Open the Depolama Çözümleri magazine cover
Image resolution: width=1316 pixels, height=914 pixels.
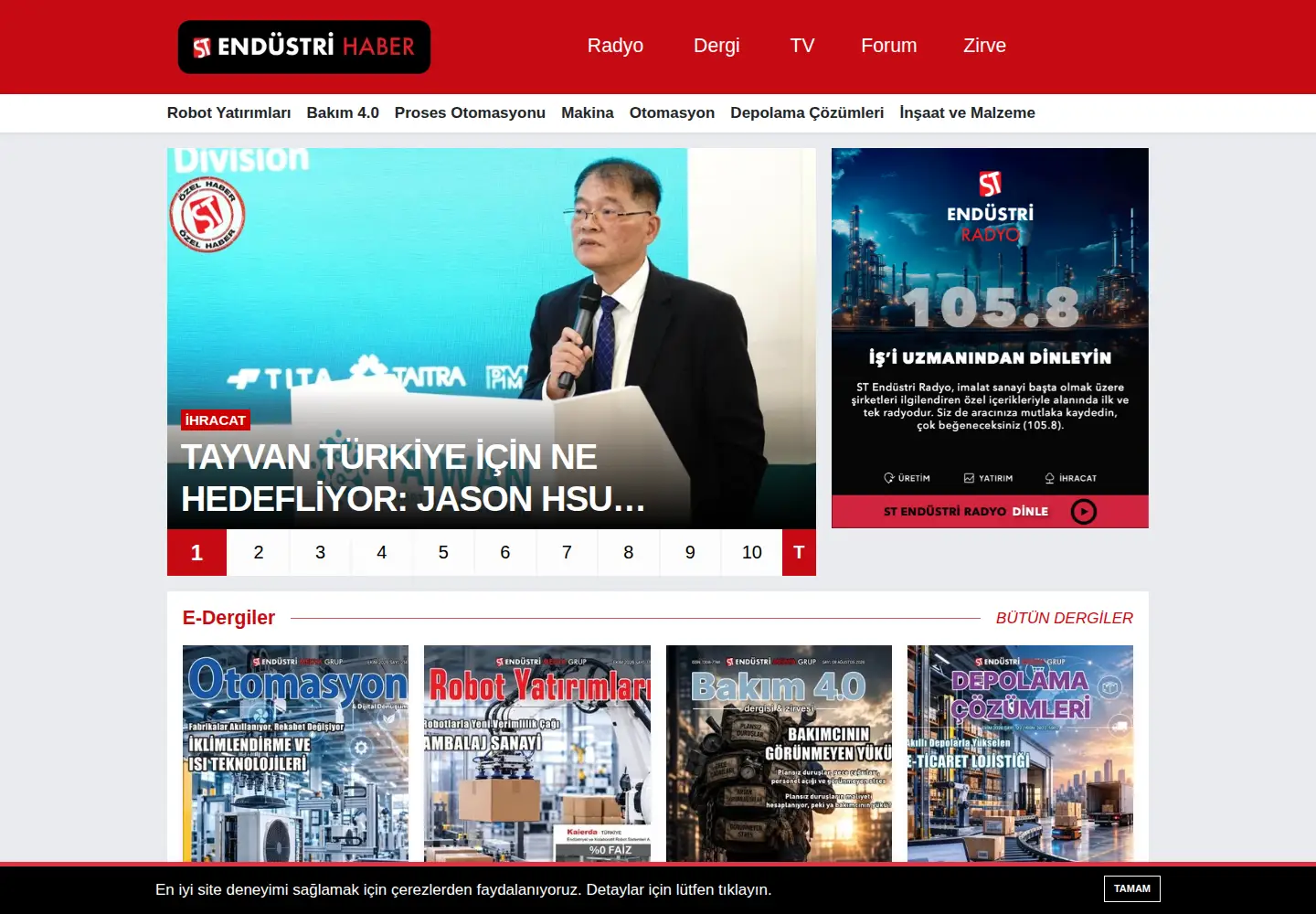(x=1020, y=753)
